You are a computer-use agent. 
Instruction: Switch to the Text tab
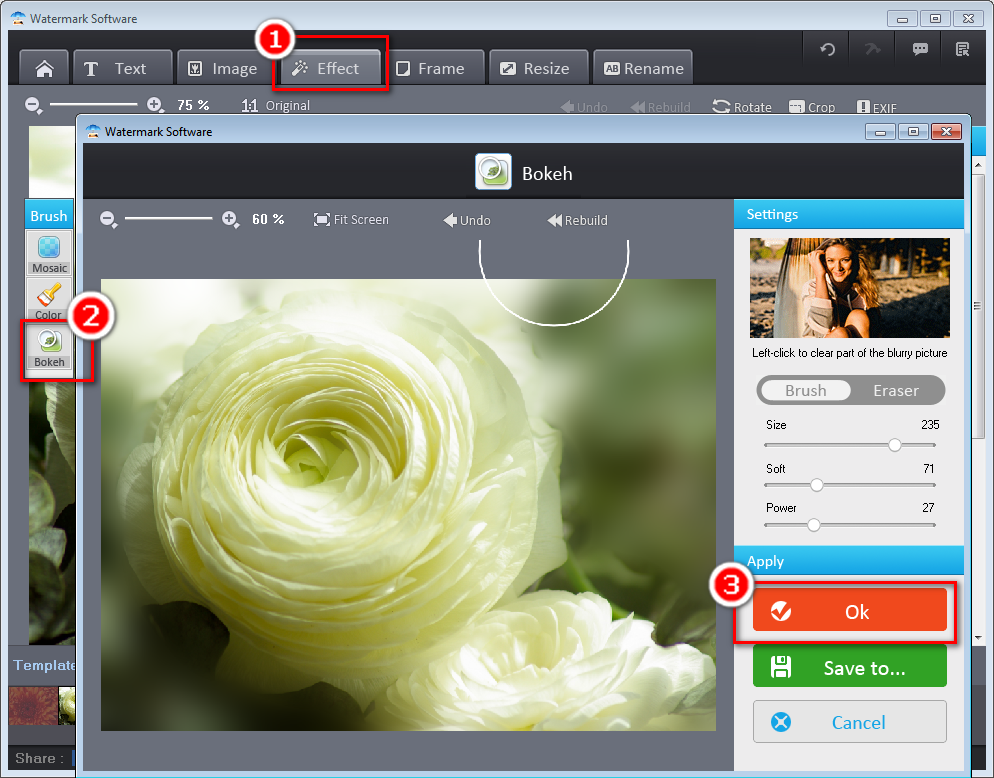(122, 68)
